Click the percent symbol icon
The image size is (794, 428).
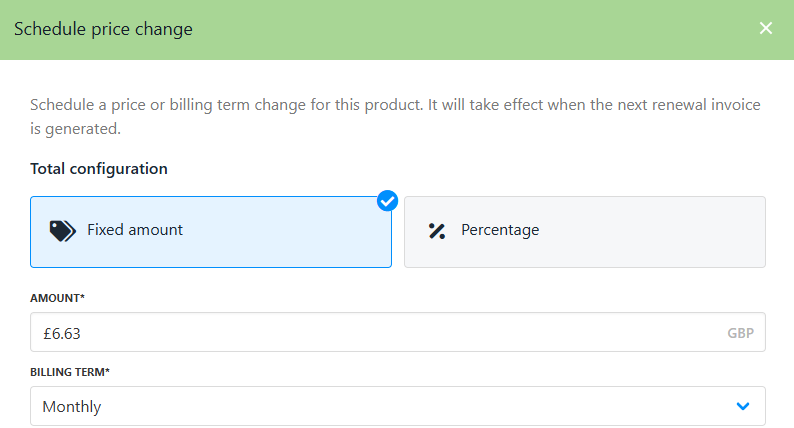coord(436,231)
